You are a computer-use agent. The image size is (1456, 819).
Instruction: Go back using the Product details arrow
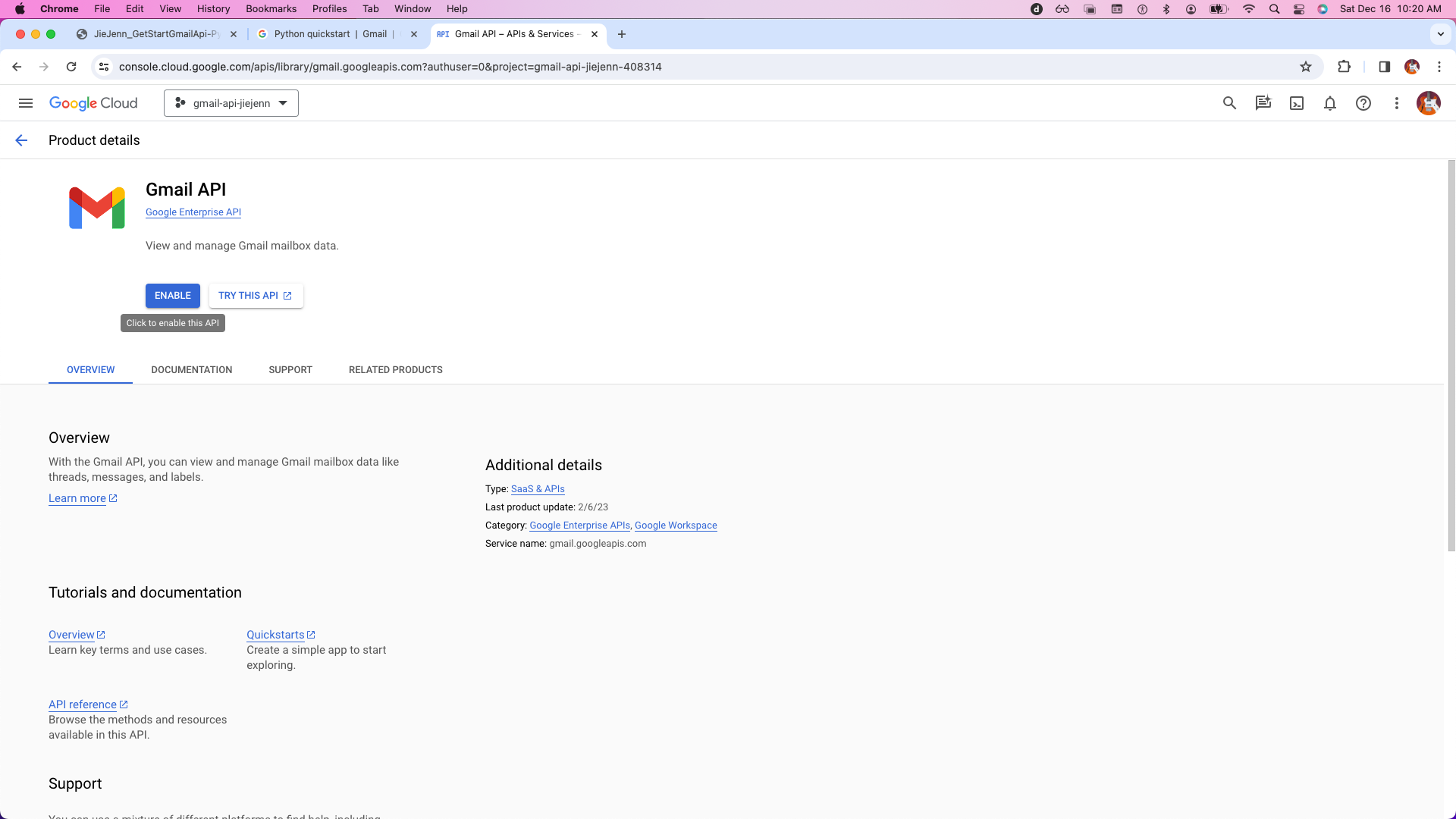coord(21,140)
